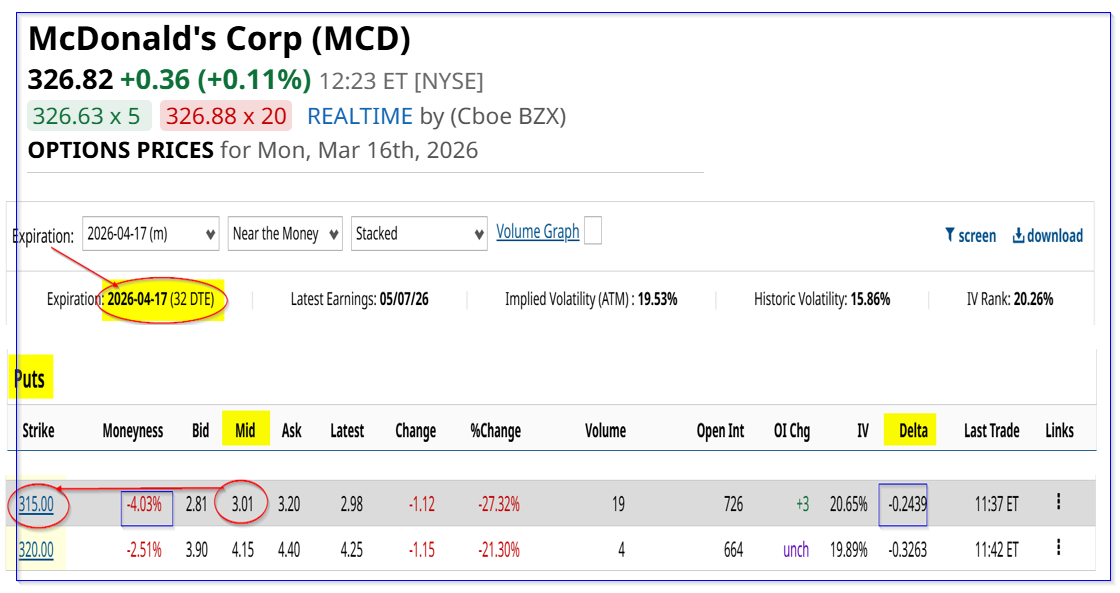1120x593 pixels.
Task: Open the Stacked view dropdown
Action: 419,234
